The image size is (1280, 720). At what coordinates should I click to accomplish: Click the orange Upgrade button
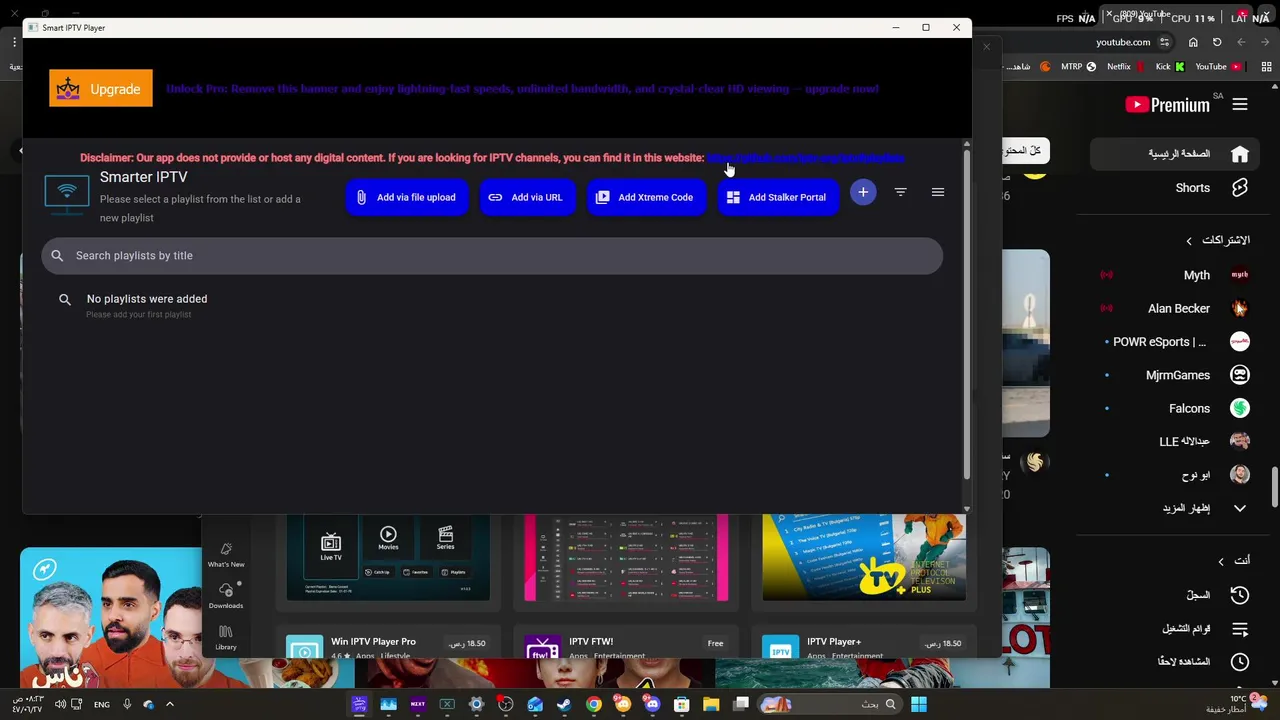101,88
